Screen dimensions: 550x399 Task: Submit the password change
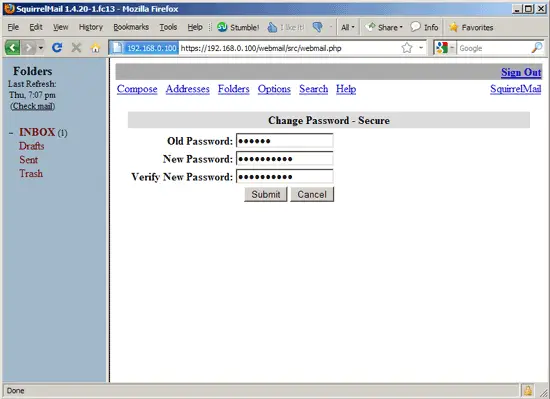pyautogui.click(x=266, y=194)
